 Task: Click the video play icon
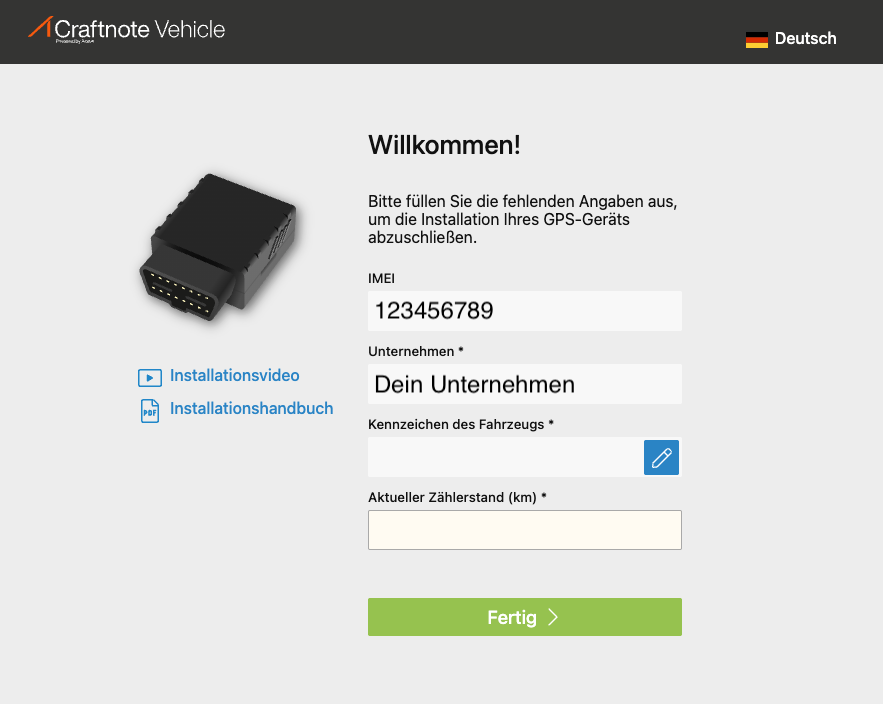click(150, 377)
